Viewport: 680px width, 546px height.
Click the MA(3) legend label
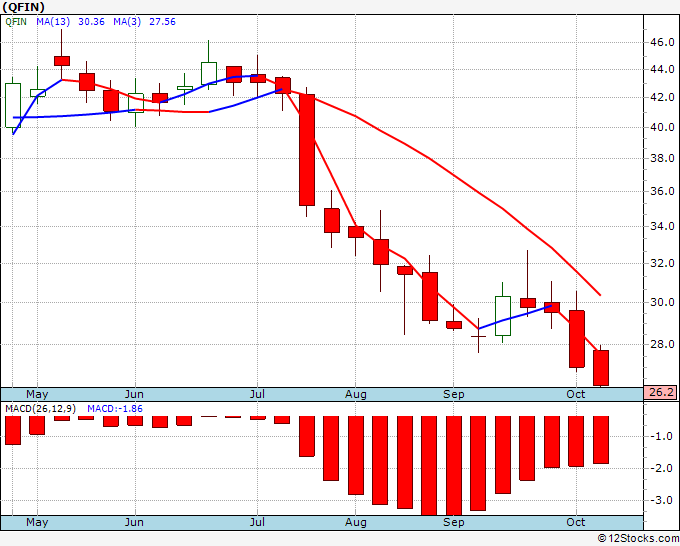(x=127, y=22)
